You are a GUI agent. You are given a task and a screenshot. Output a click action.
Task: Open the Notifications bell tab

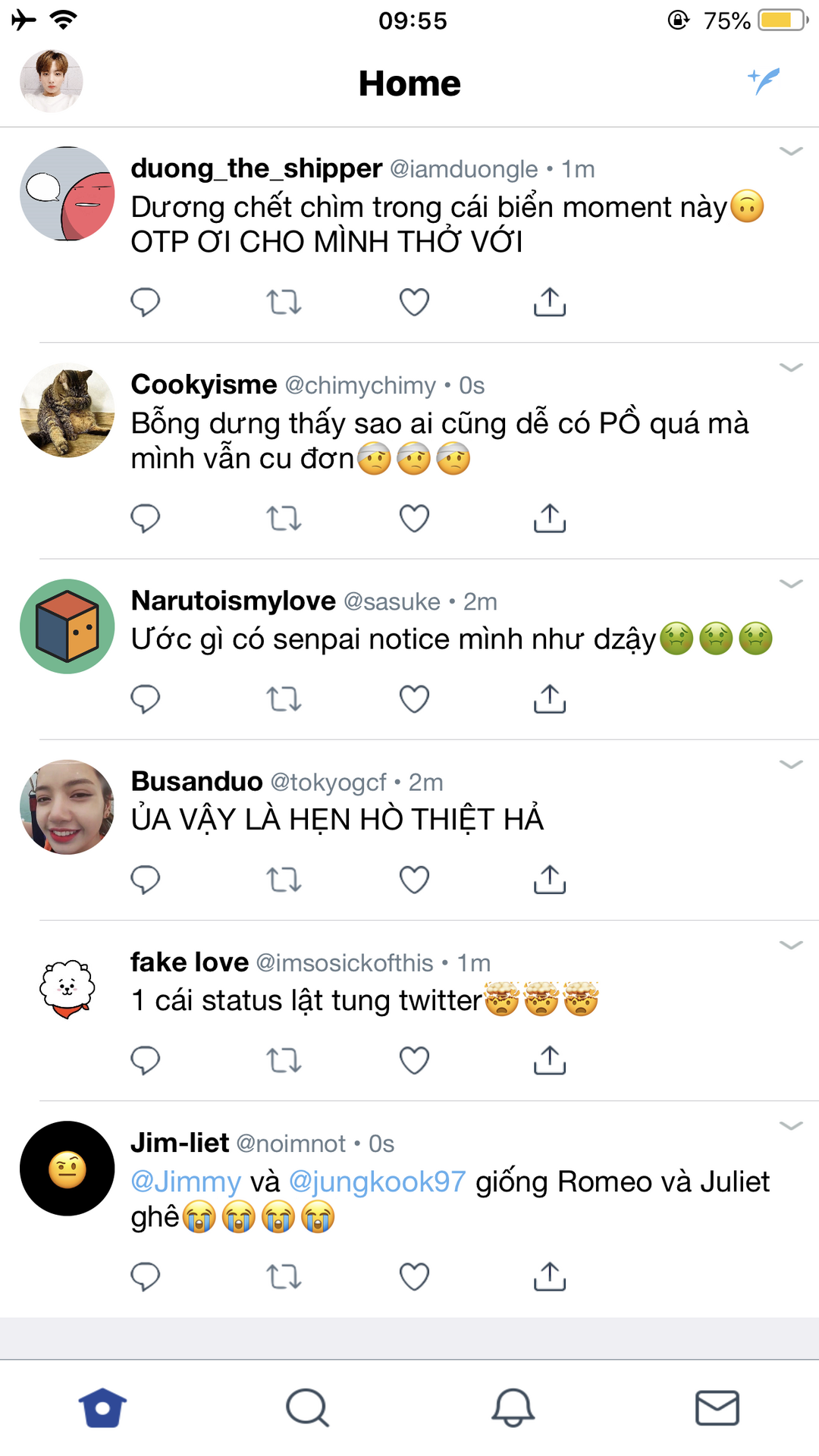tap(513, 1408)
